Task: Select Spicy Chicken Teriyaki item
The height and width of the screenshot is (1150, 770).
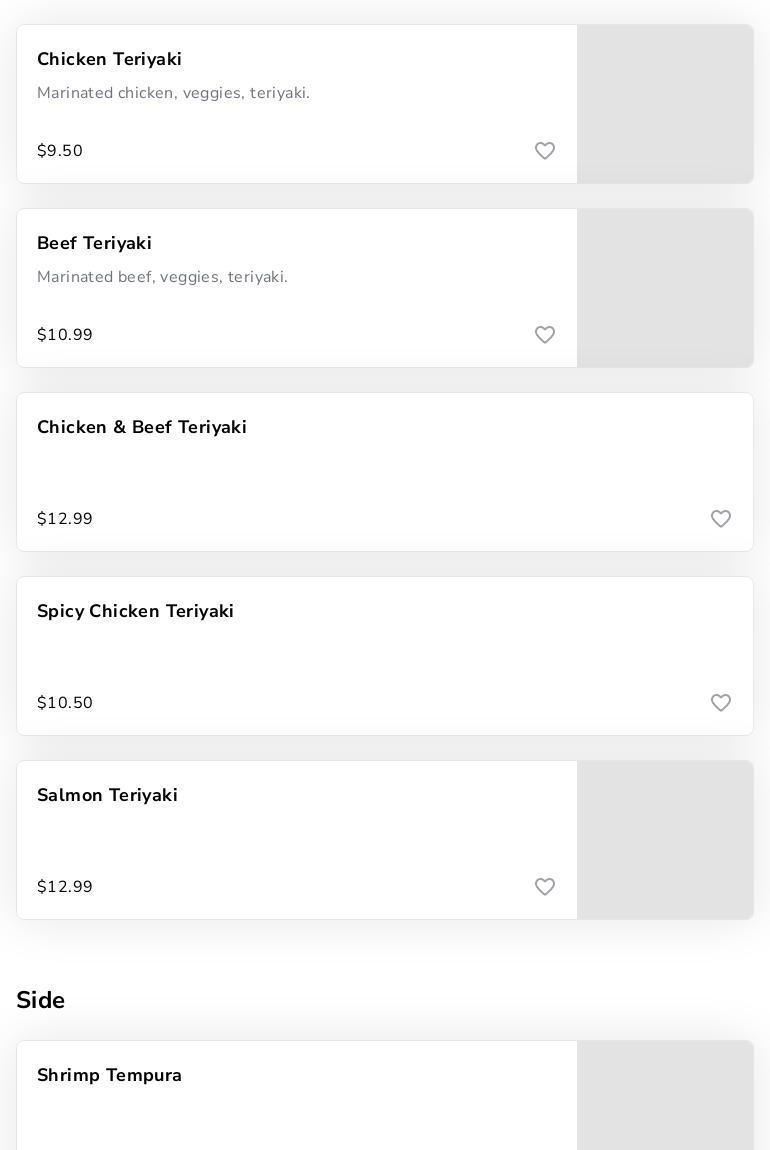Action: [136, 612]
